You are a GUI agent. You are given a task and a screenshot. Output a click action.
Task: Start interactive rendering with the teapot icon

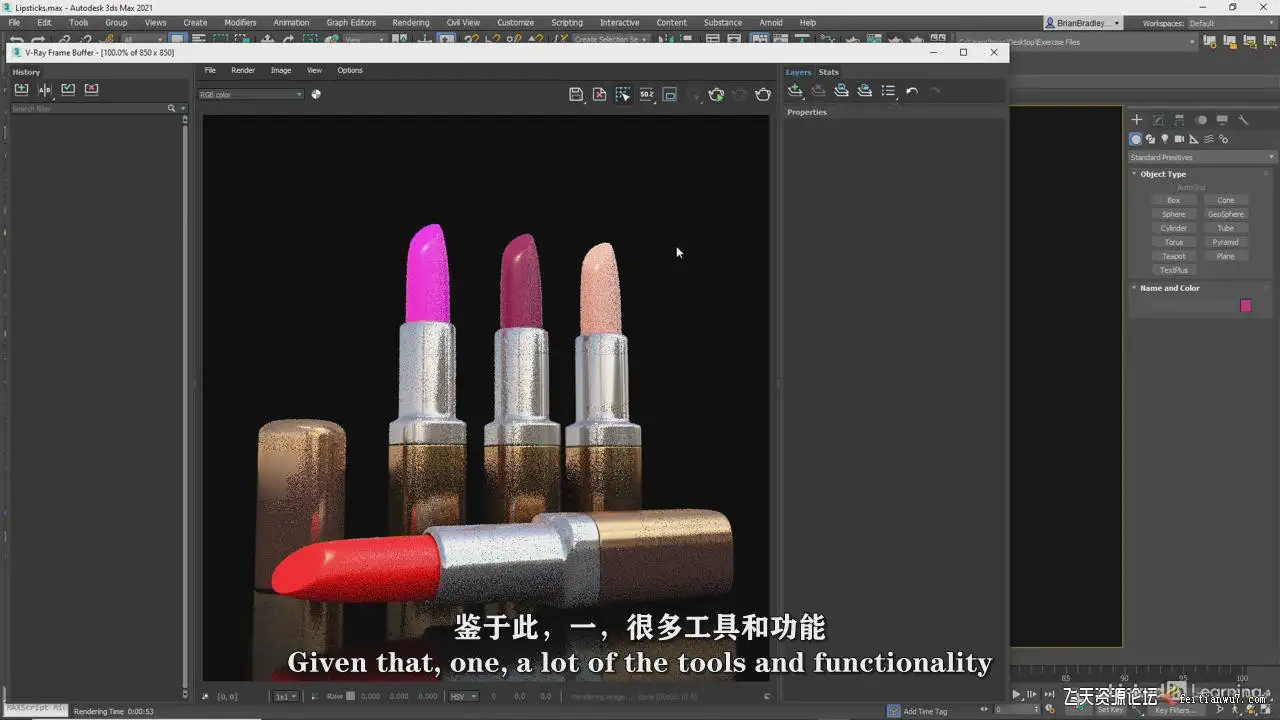716,94
